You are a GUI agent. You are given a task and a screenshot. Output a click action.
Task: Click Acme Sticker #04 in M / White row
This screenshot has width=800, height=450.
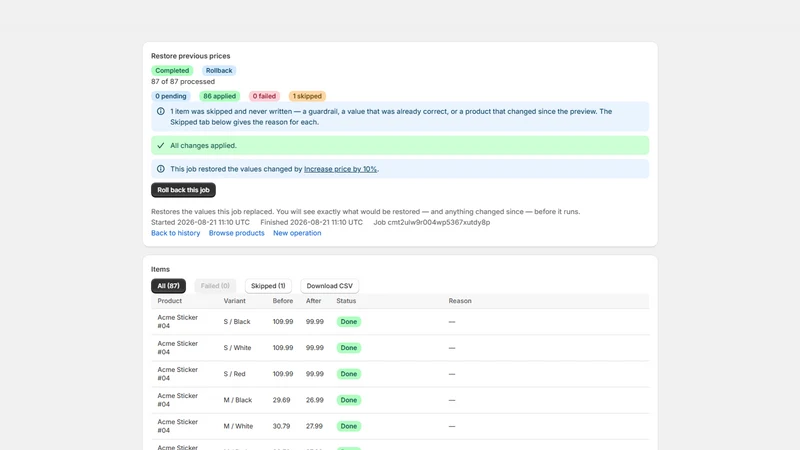(177, 426)
